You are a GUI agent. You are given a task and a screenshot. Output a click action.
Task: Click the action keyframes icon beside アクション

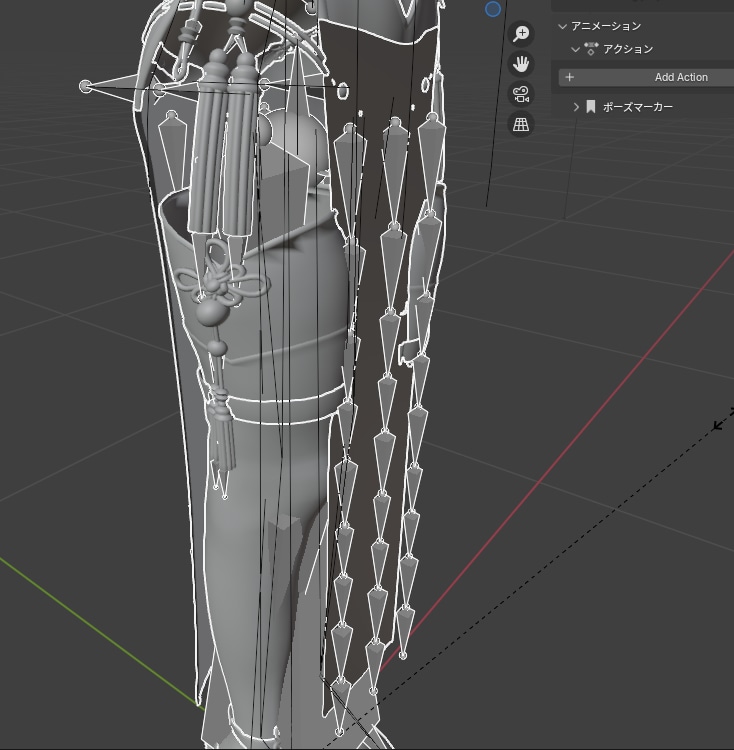(591, 49)
